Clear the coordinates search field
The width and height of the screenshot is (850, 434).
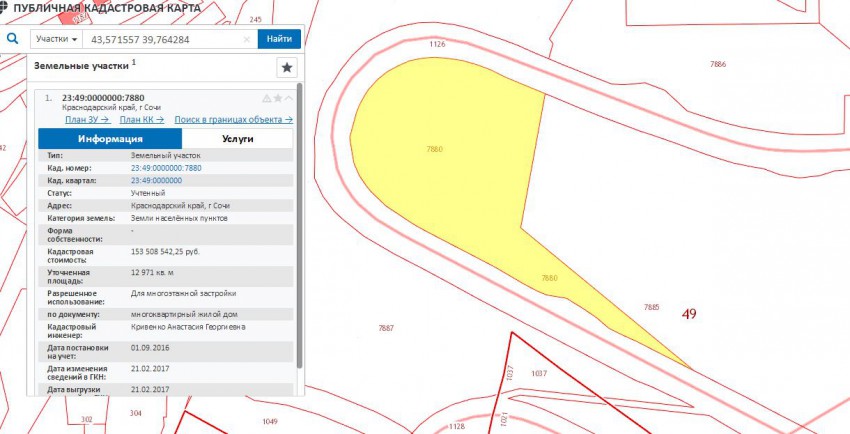[248, 40]
